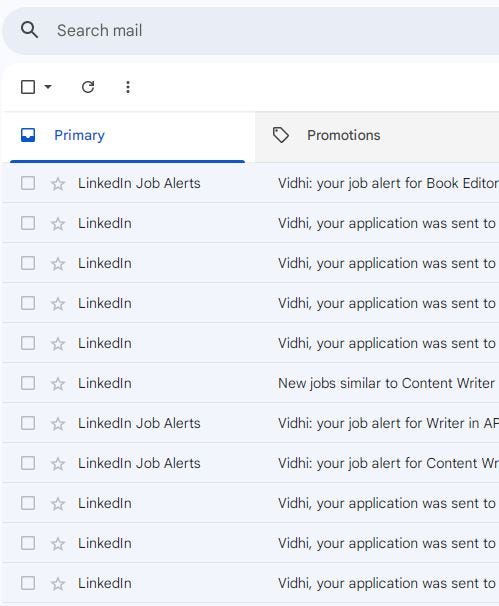Star the Content Writer job alert email
Image resolution: width=499 pixels, height=606 pixels.
[x=58, y=464]
